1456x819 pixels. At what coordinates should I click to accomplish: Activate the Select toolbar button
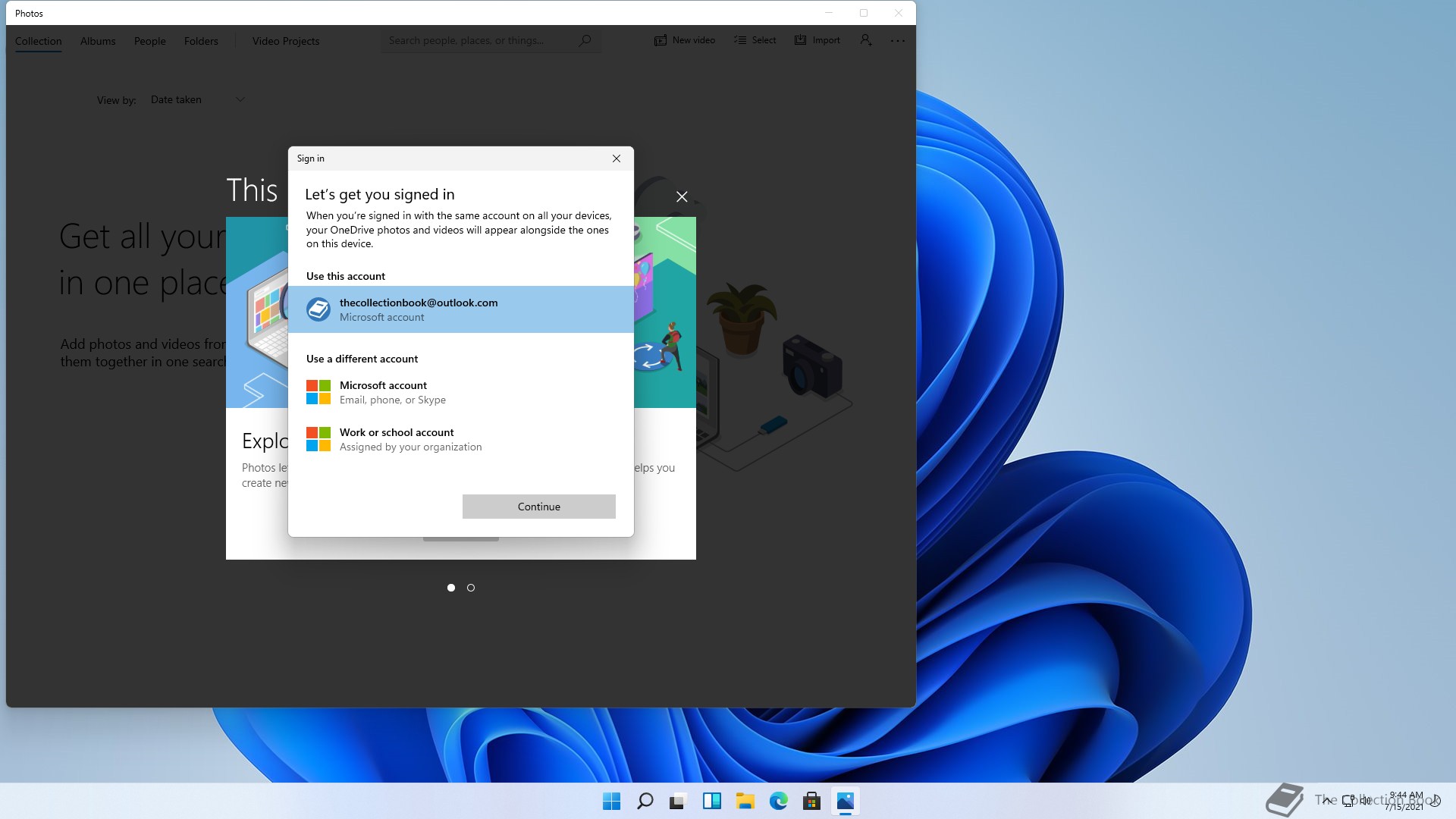pyautogui.click(x=755, y=40)
